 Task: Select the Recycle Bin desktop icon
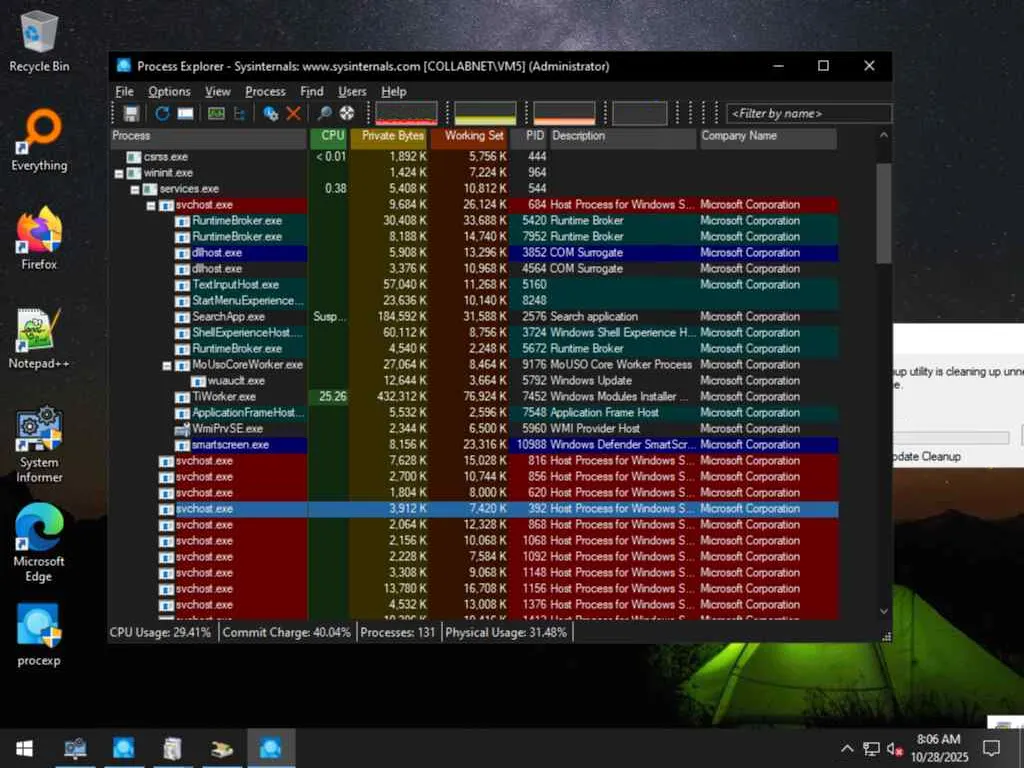pos(39,41)
